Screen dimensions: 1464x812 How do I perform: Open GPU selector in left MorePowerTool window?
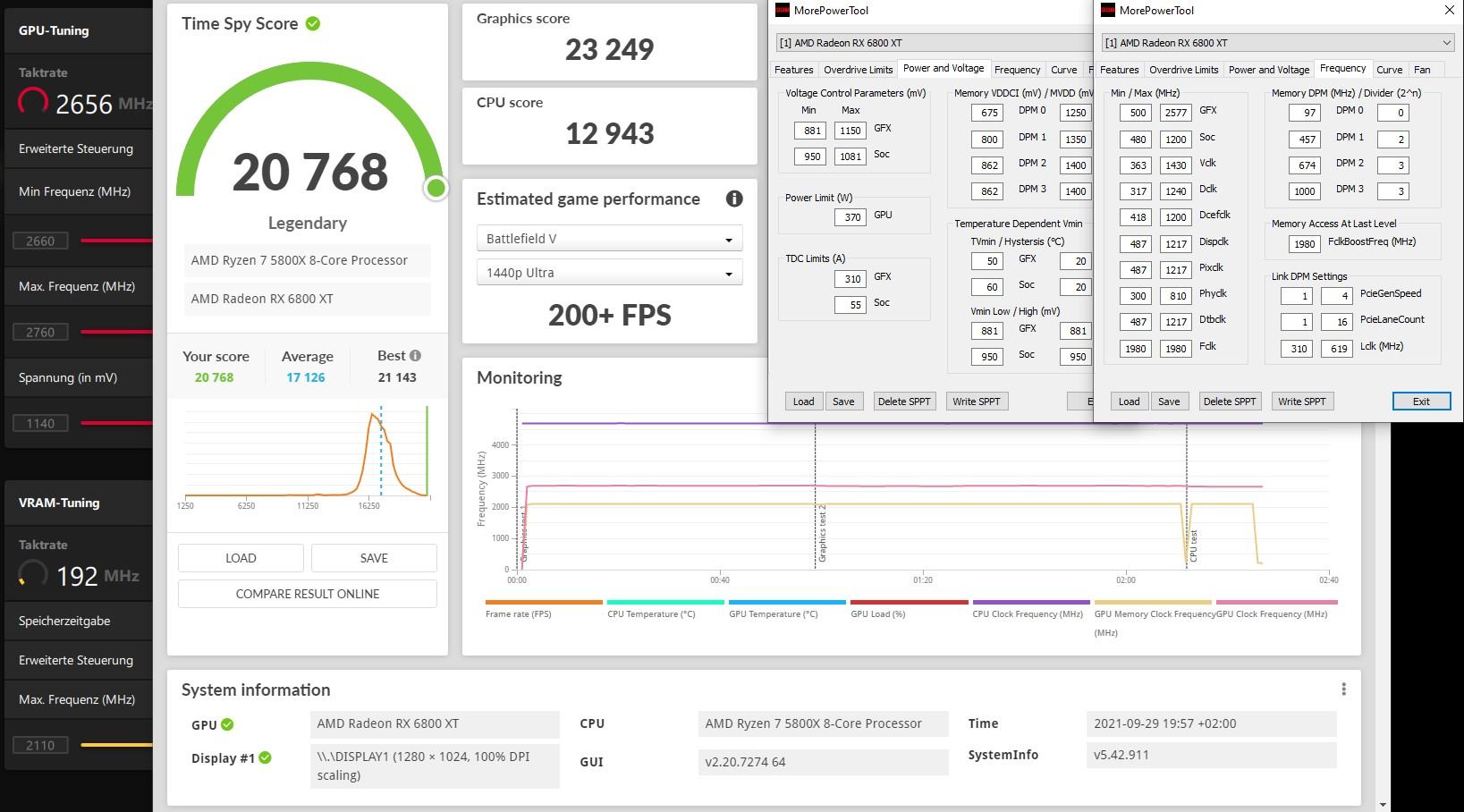coord(934,42)
